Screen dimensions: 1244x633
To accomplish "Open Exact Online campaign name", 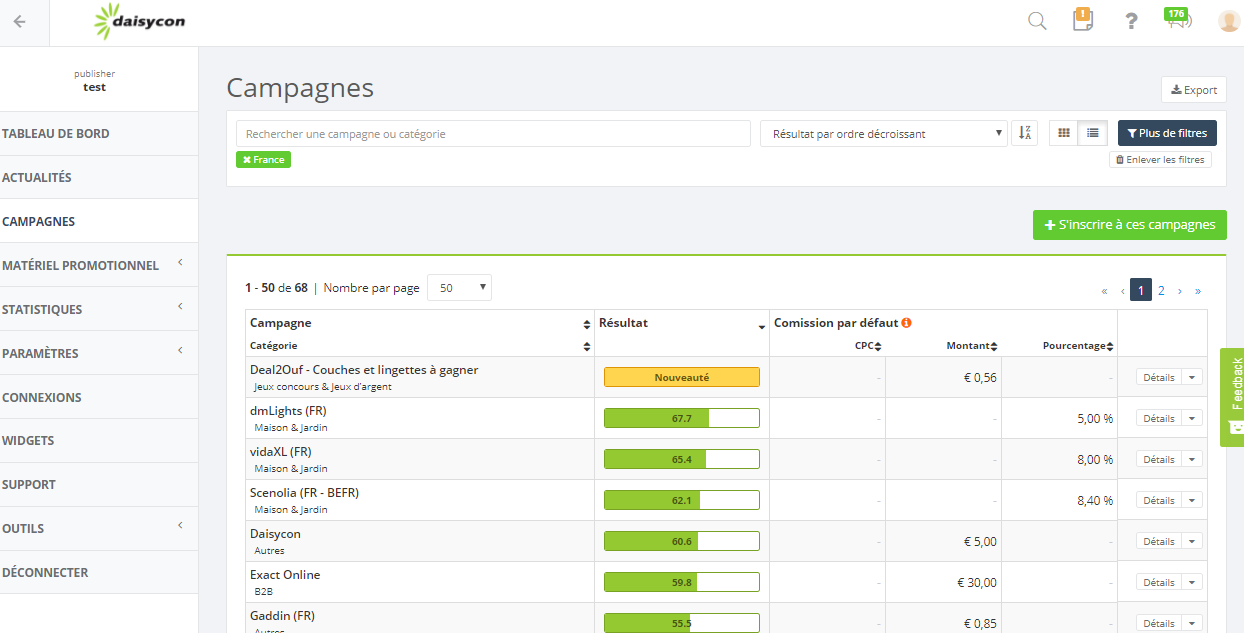I will (x=285, y=575).
